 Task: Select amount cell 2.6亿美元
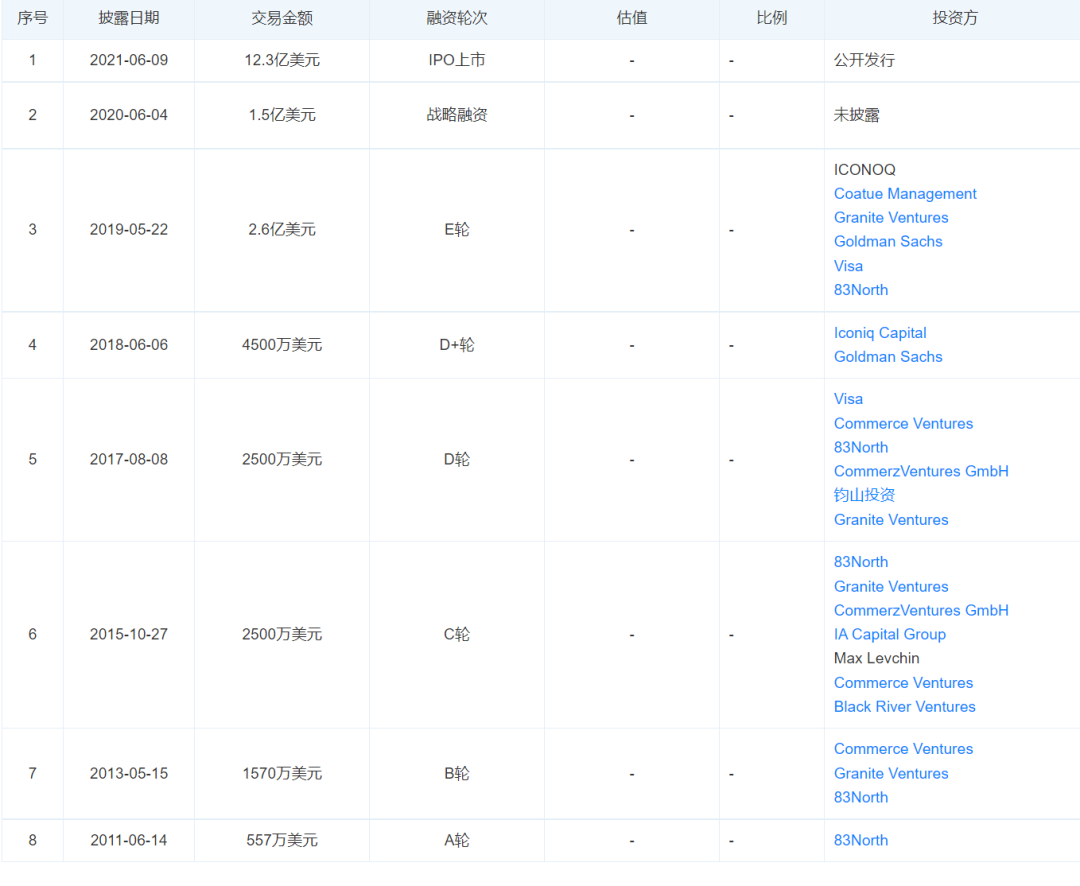pyautogui.click(x=282, y=229)
